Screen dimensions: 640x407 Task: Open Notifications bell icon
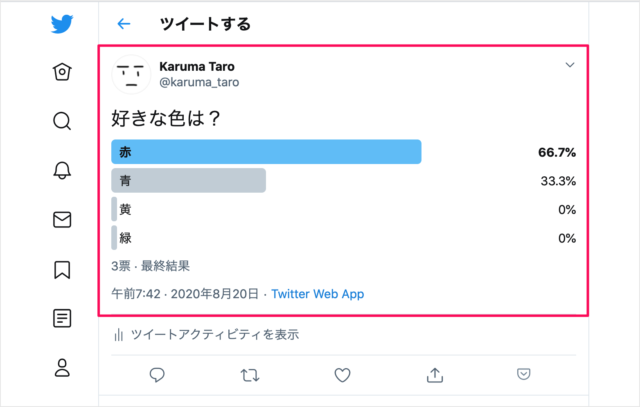click(62, 170)
